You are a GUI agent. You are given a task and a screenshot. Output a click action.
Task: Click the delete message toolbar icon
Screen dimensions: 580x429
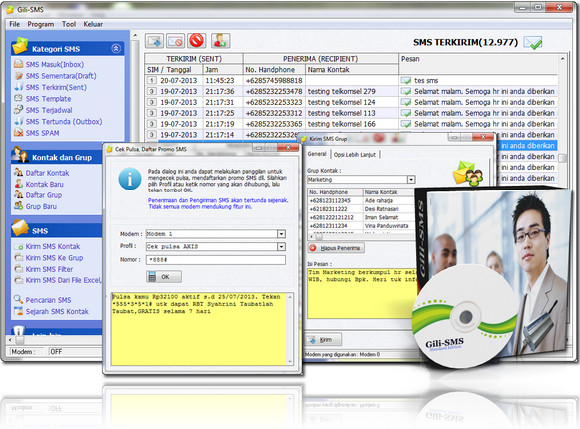point(175,41)
